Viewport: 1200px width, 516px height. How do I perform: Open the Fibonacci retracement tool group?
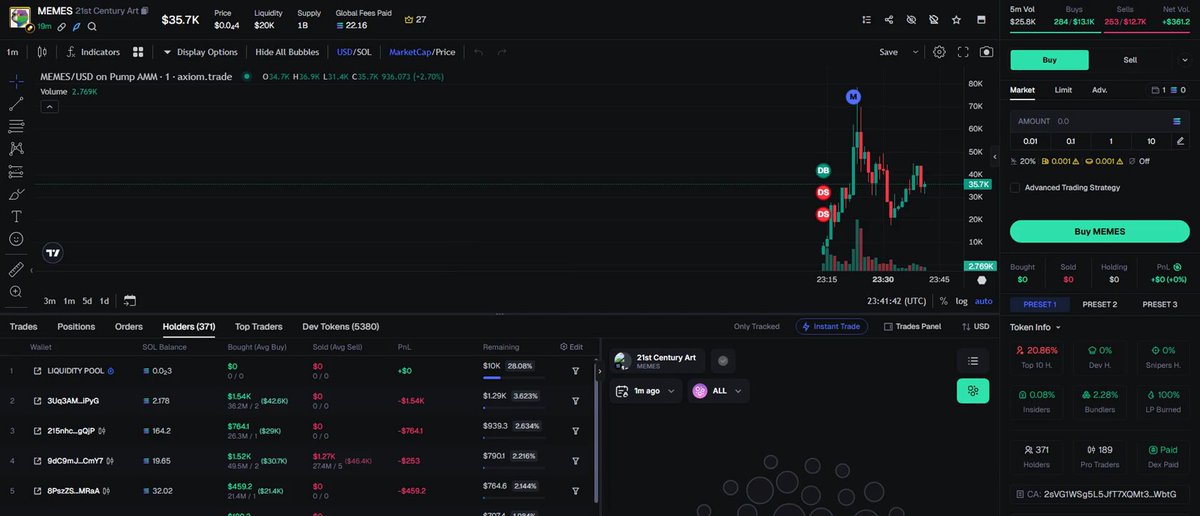16,126
